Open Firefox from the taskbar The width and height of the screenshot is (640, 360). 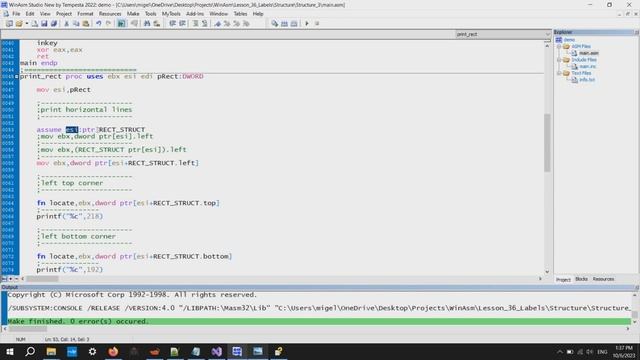coord(113,351)
